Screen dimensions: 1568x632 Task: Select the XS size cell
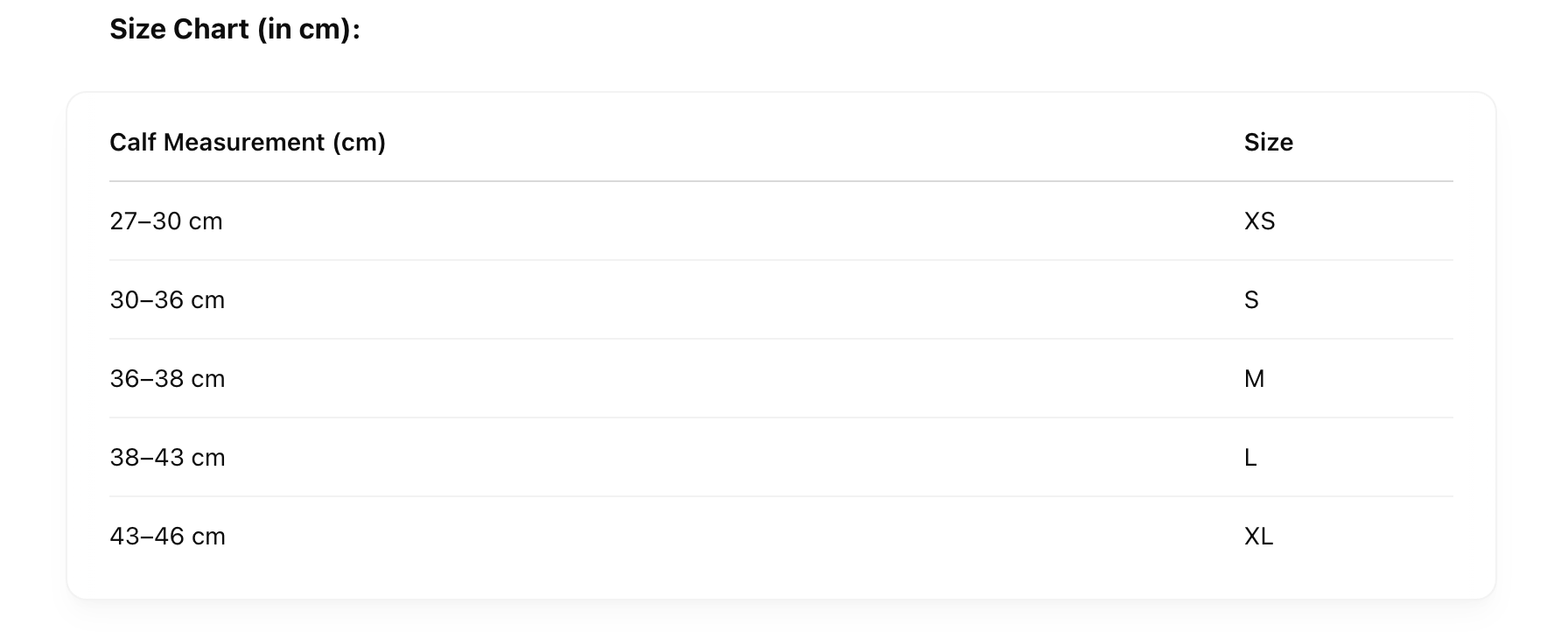click(1259, 221)
